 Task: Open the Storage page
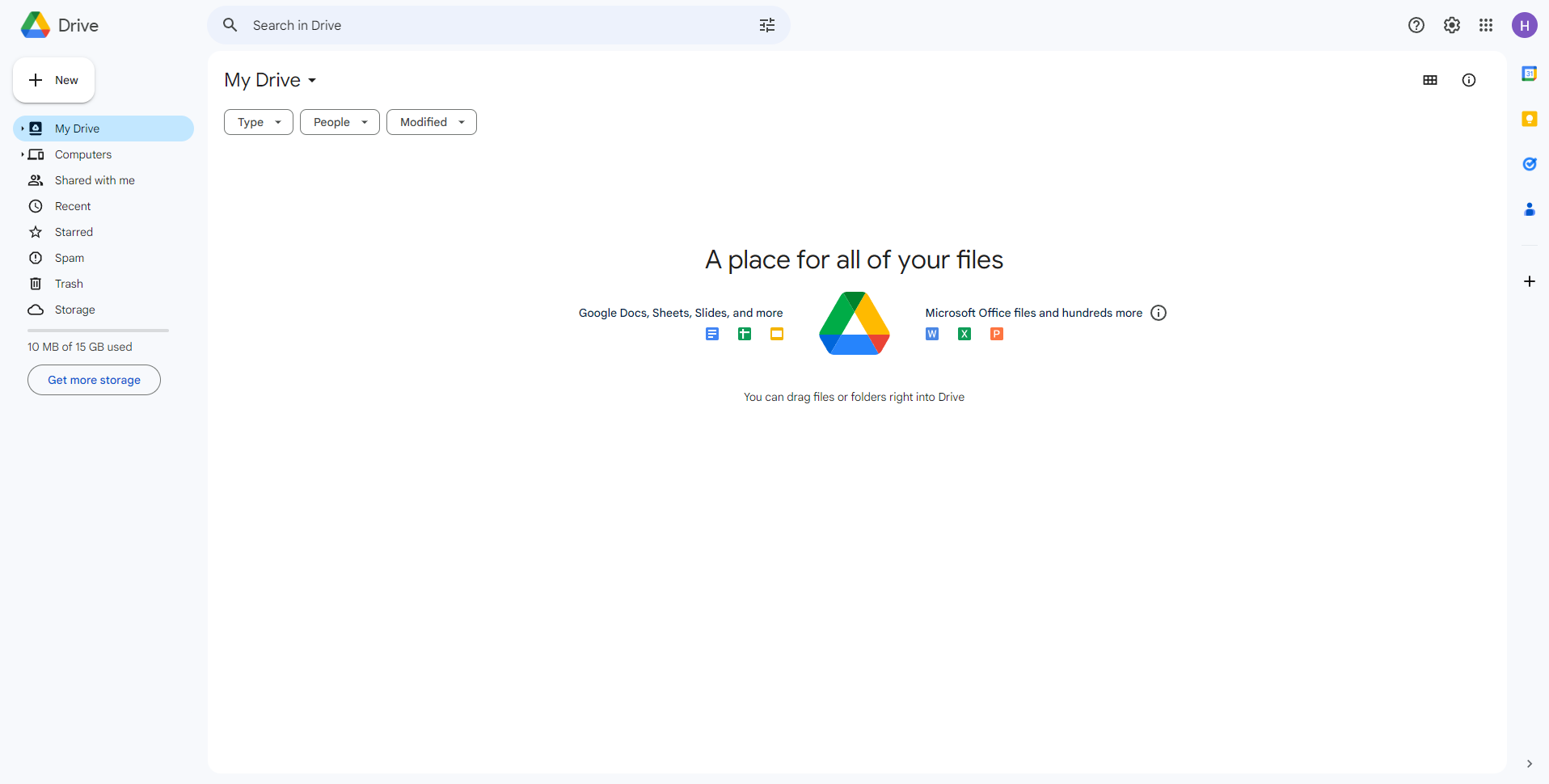(x=103, y=310)
